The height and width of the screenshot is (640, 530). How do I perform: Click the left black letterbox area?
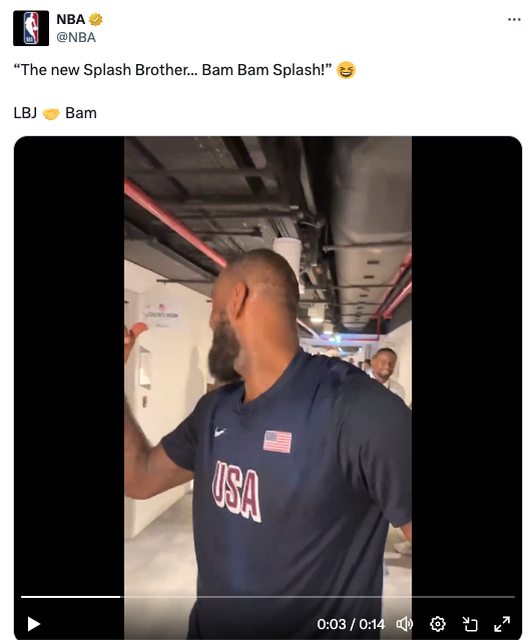69,367
